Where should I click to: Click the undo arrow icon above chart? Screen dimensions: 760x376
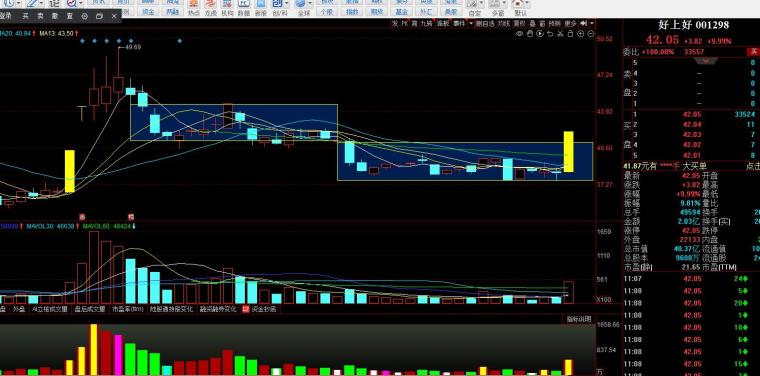click(550, 33)
